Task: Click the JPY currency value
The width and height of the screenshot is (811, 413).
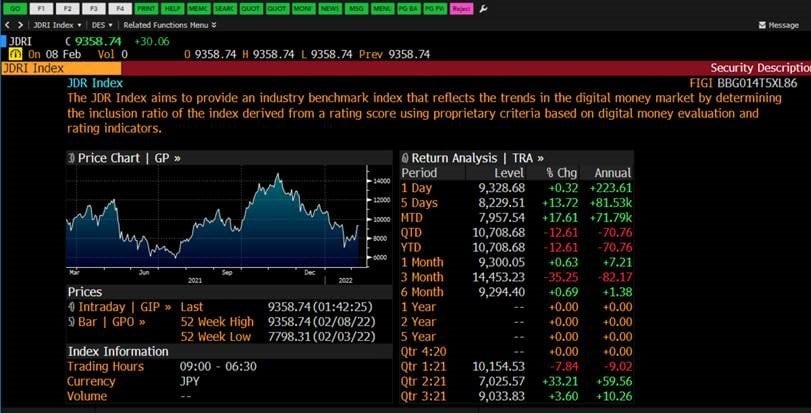Action: tap(189, 381)
